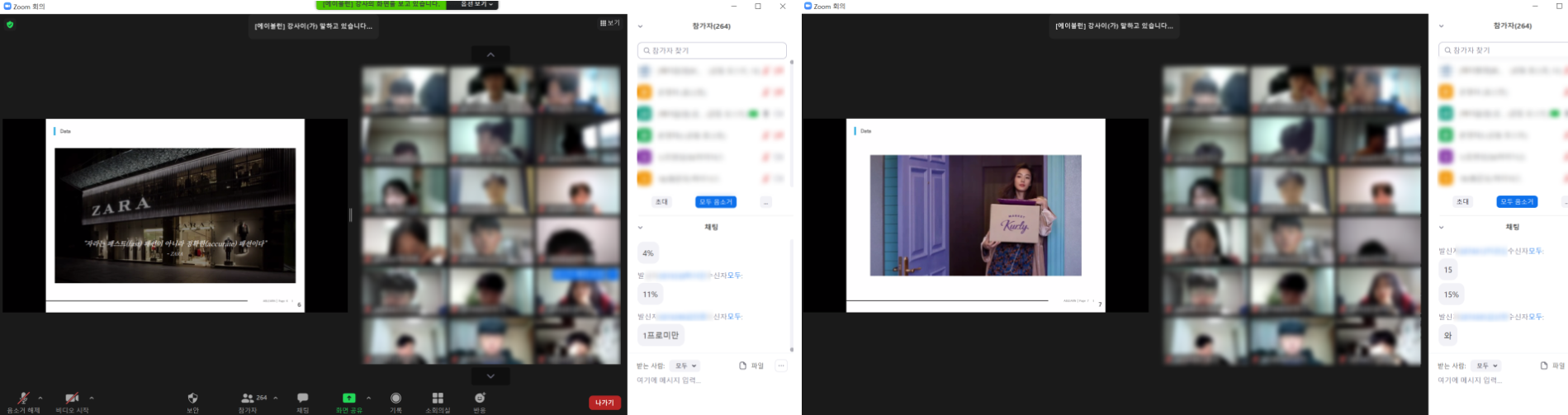Image resolution: width=1568 pixels, height=415 pixels.
Task: Click chat message "1프로미만"
Action: pyautogui.click(x=661, y=335)
